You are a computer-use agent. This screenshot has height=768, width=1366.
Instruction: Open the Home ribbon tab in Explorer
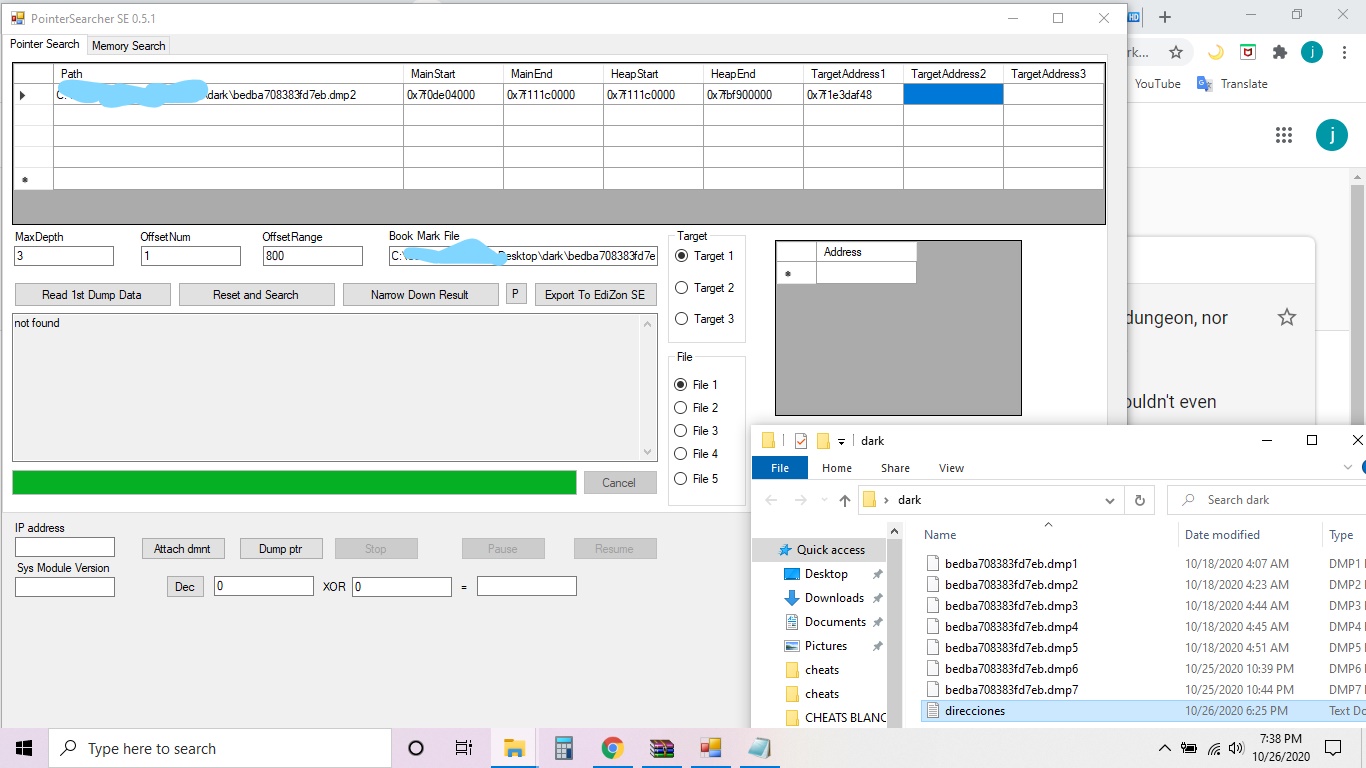coord(837,468)
